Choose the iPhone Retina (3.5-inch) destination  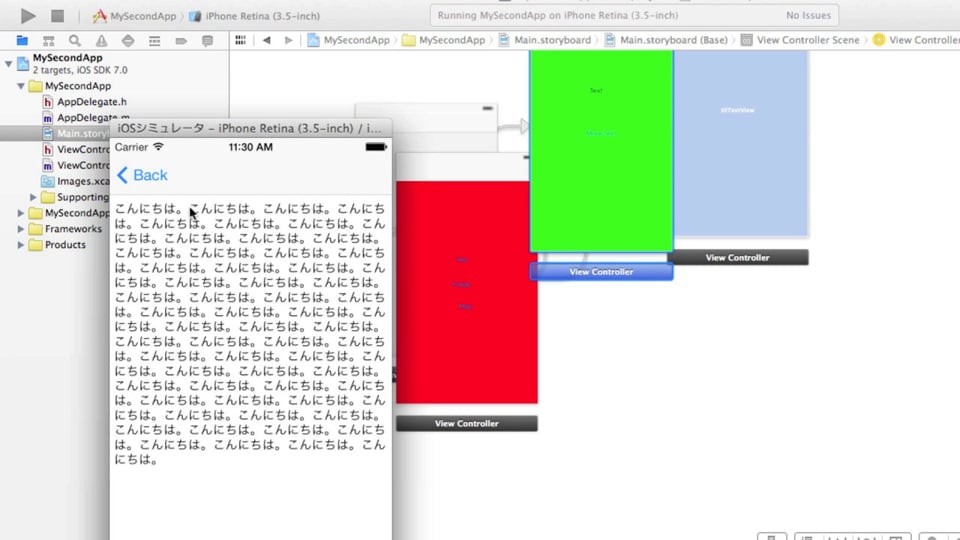pos(255,16)
